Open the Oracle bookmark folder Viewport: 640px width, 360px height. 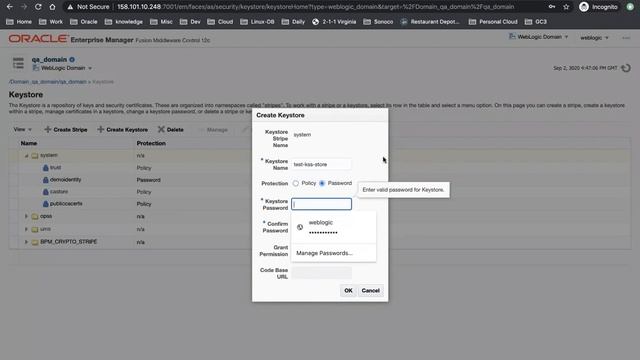84,22
